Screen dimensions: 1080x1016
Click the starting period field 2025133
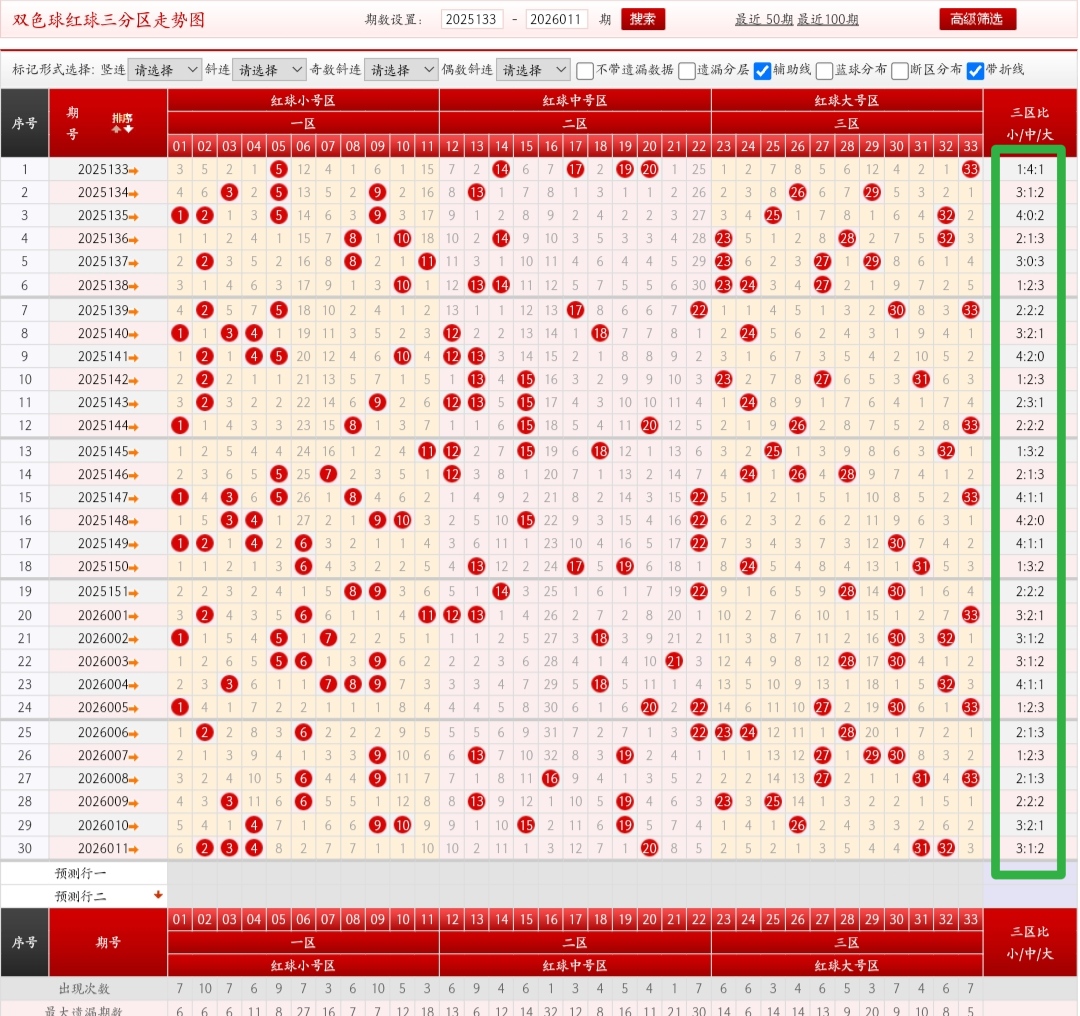pos(472,20)
